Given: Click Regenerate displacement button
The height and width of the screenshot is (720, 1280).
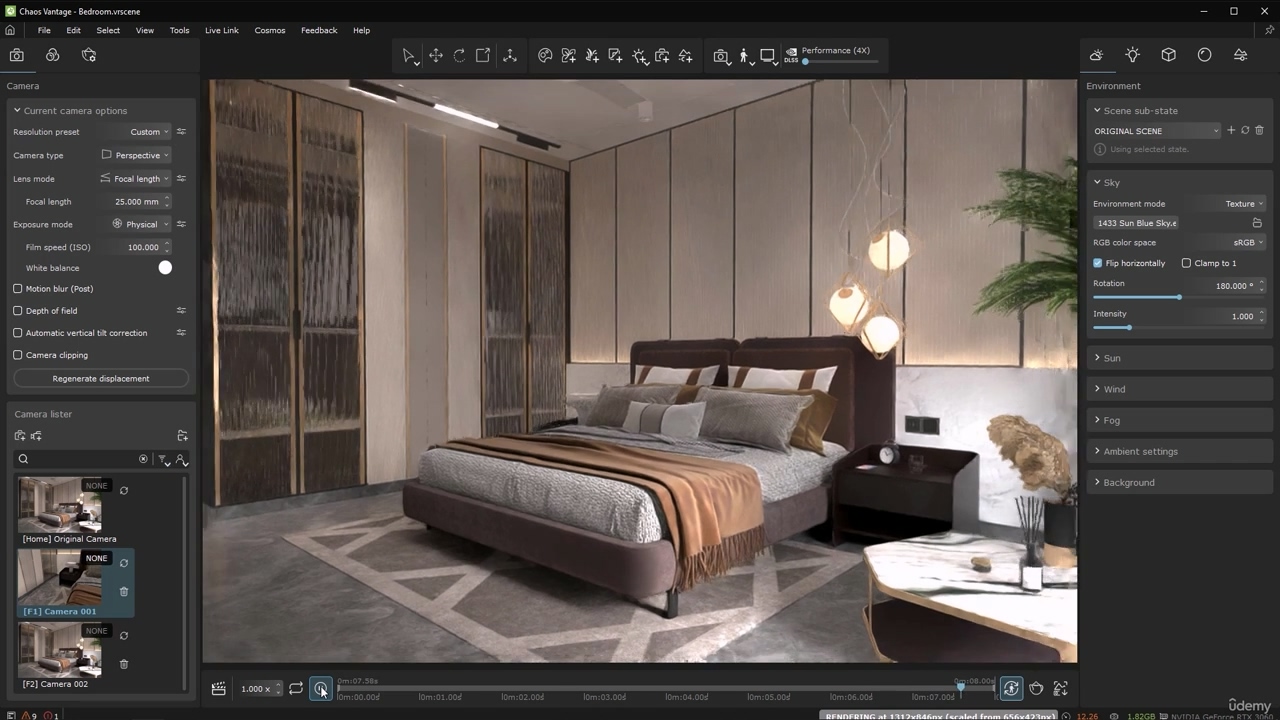Looking at the screenshot, I should [101, 379].
